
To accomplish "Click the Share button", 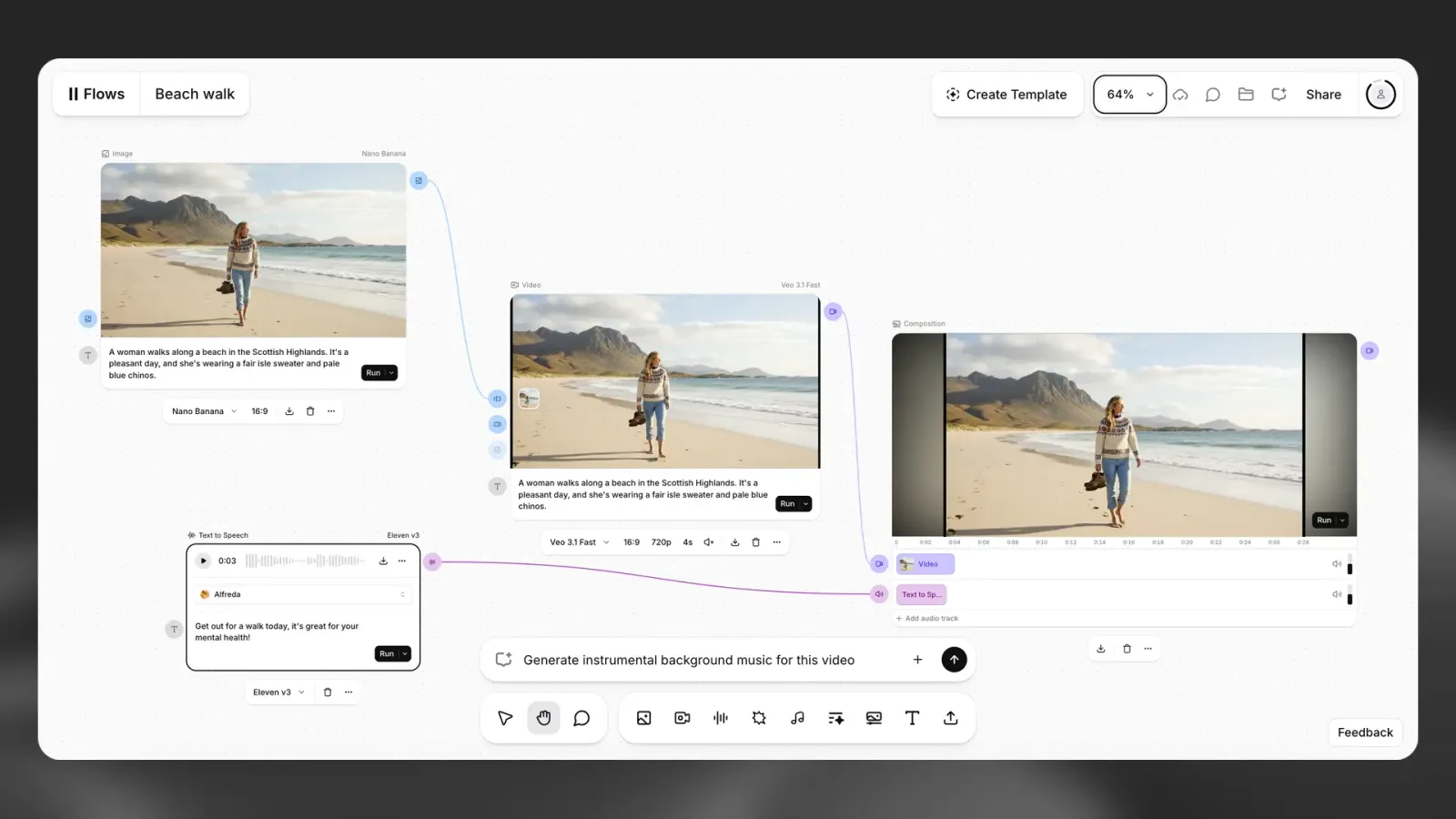I will [x=1323, y=95].
